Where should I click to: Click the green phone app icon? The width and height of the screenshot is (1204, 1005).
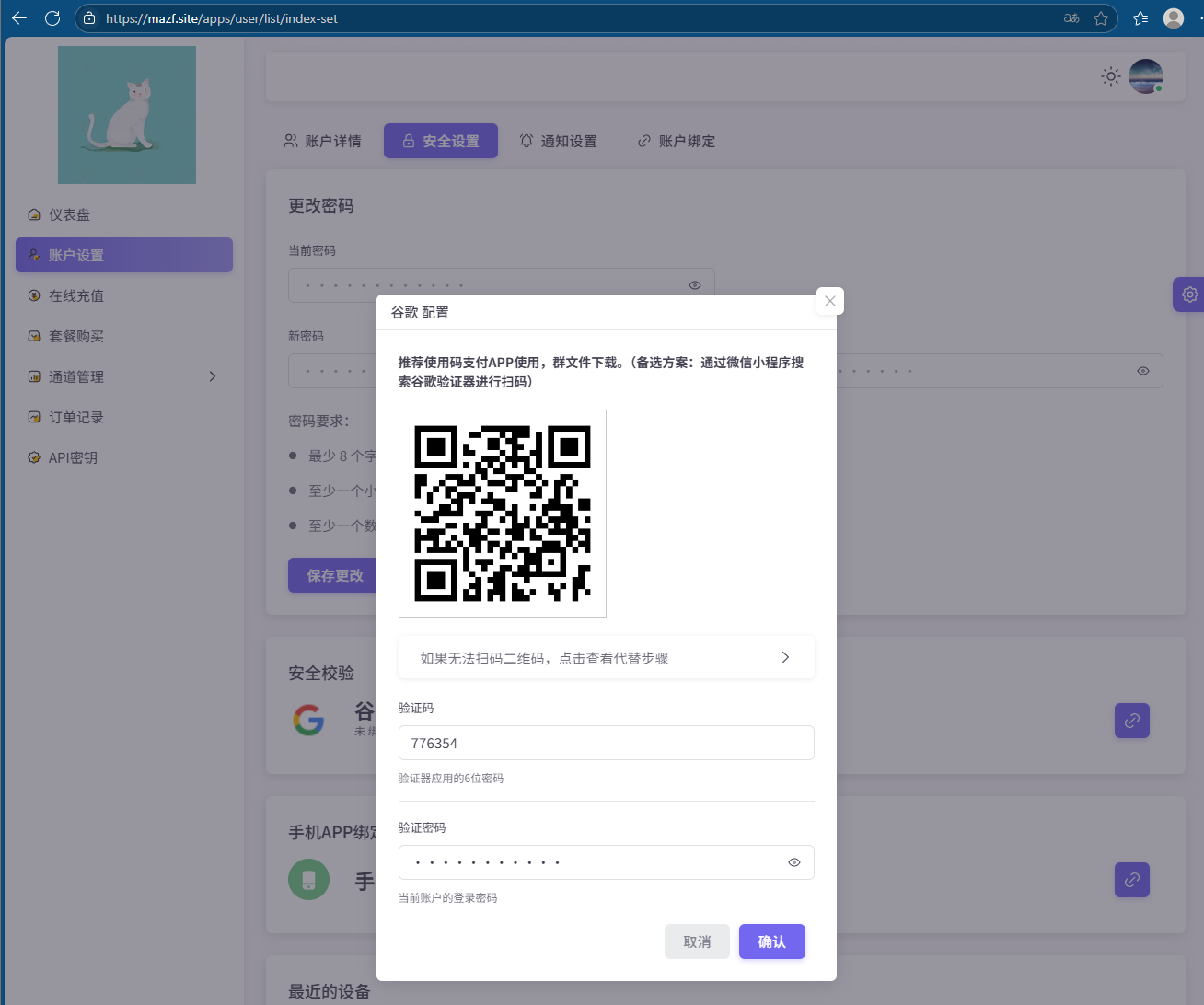coord(308,879)
